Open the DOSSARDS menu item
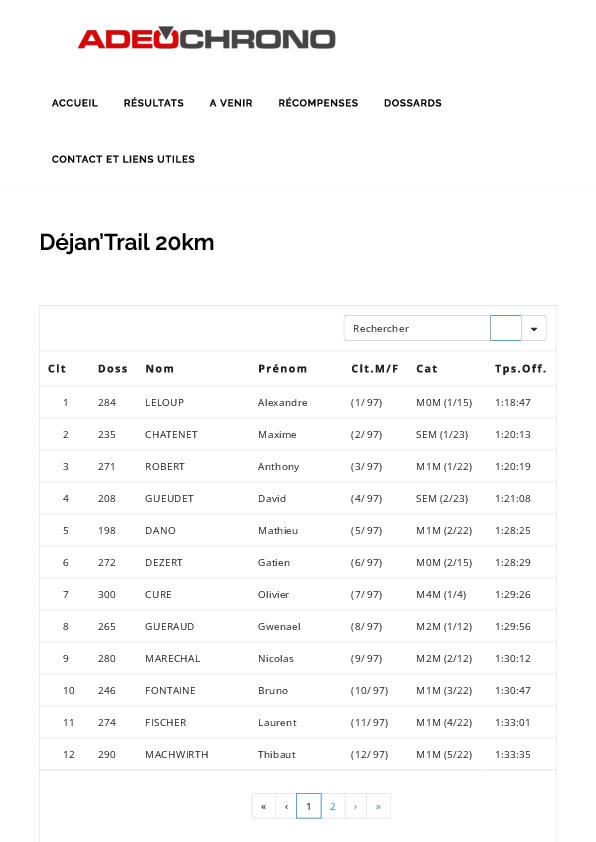This screenshot has height=842, width=596. click(x=412, y=103)
